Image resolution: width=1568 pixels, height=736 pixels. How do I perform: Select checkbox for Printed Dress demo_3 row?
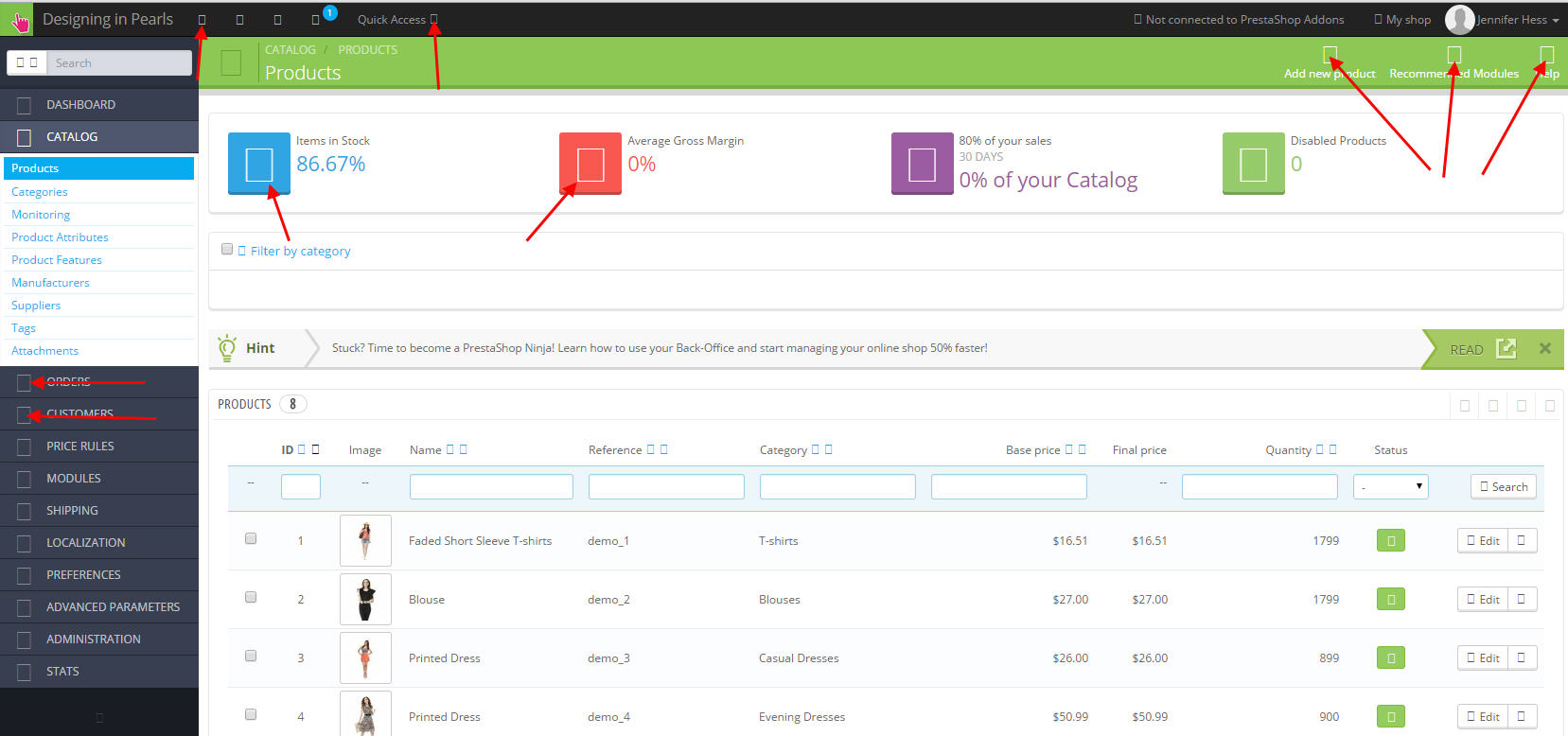click(251, 656)
